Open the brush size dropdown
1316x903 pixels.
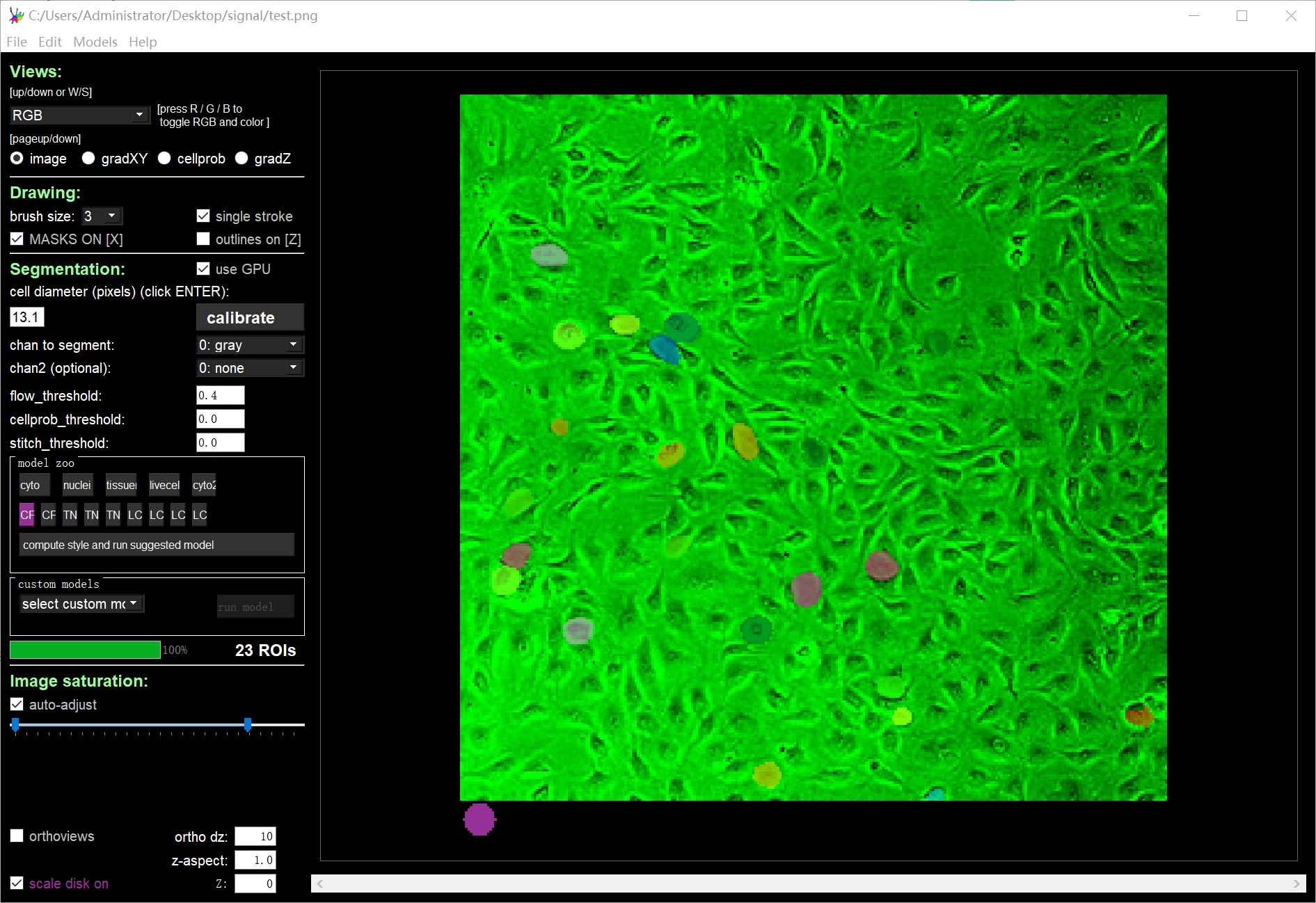102,216
